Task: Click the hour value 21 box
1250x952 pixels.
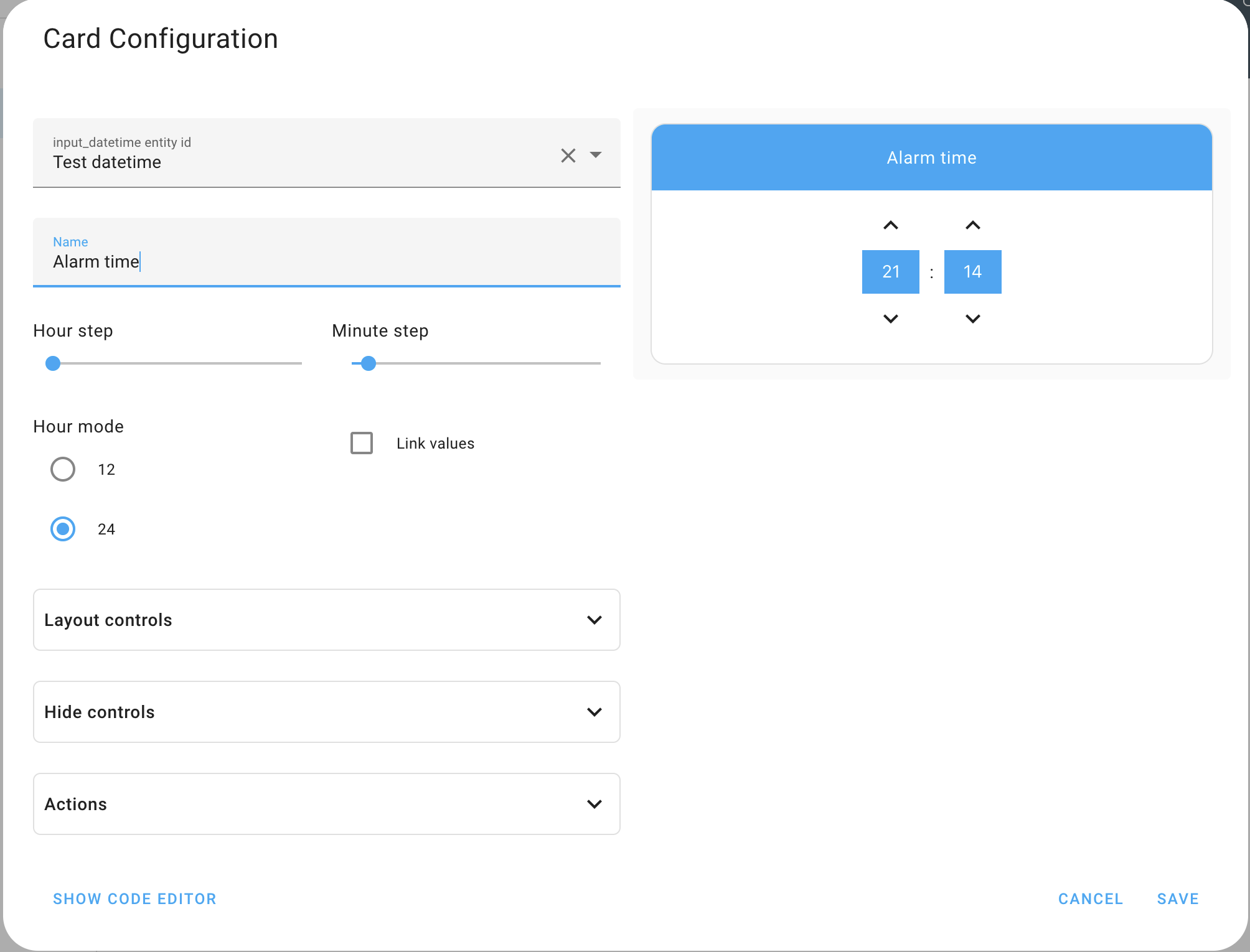Action: [890, 272]
